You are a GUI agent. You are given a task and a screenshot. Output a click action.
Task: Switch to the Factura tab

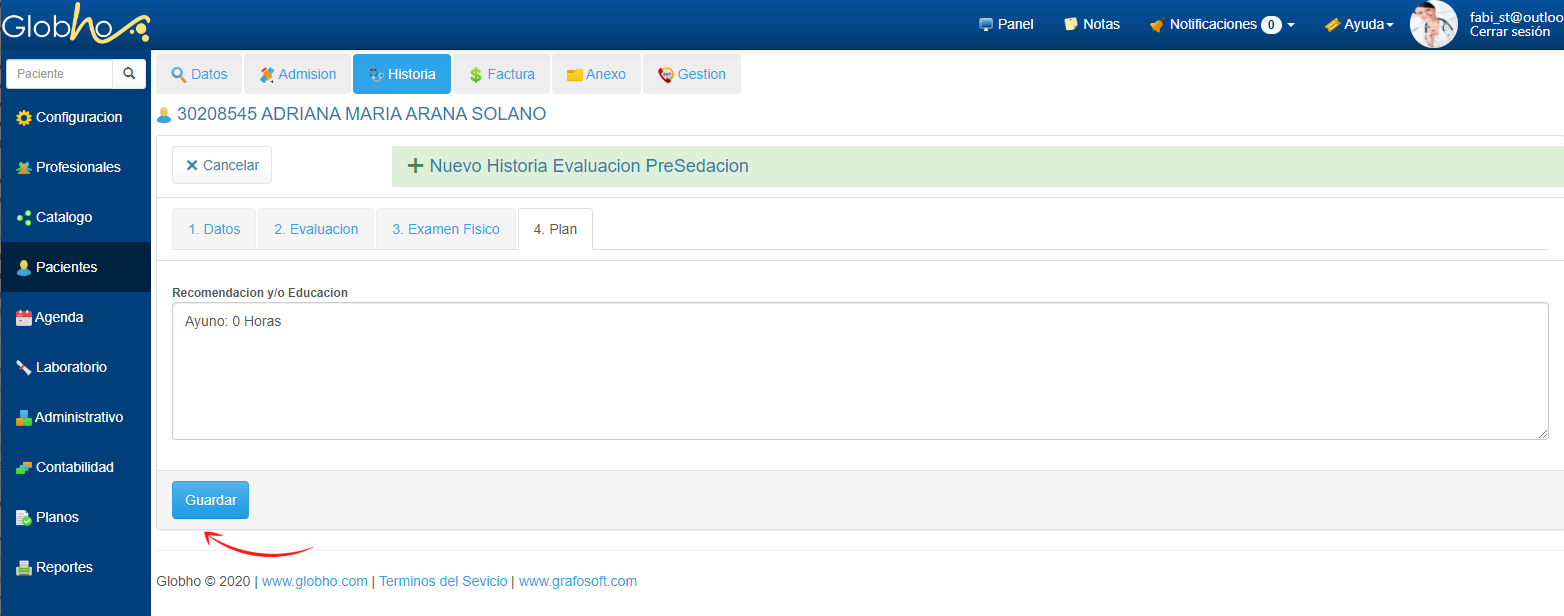(x=500, y=74)
